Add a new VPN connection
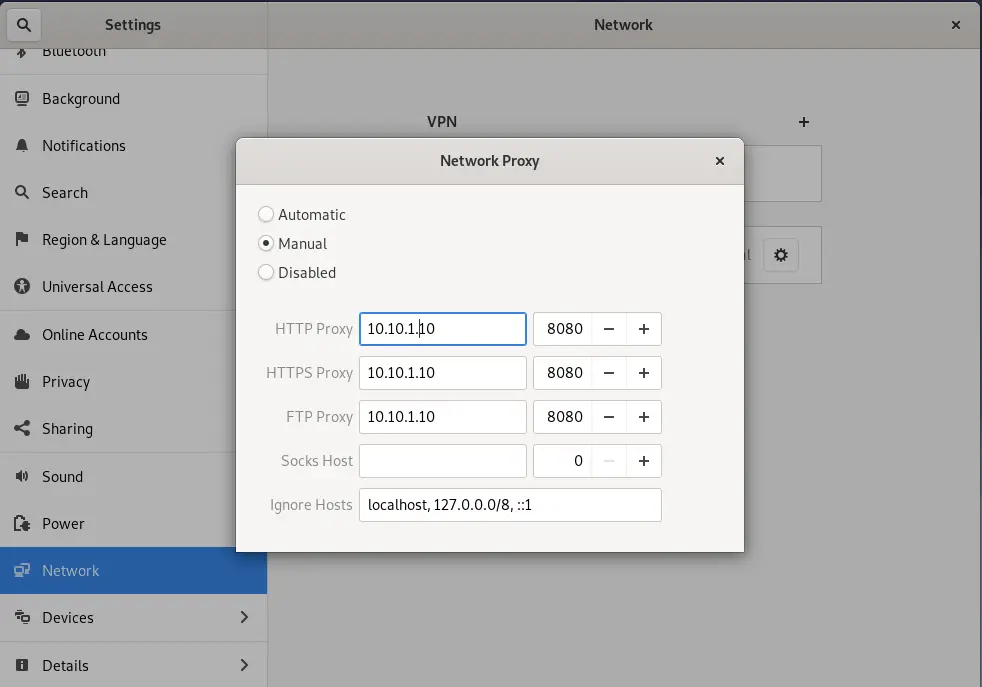This screenshot has height=687, width=982. [804, 121]
